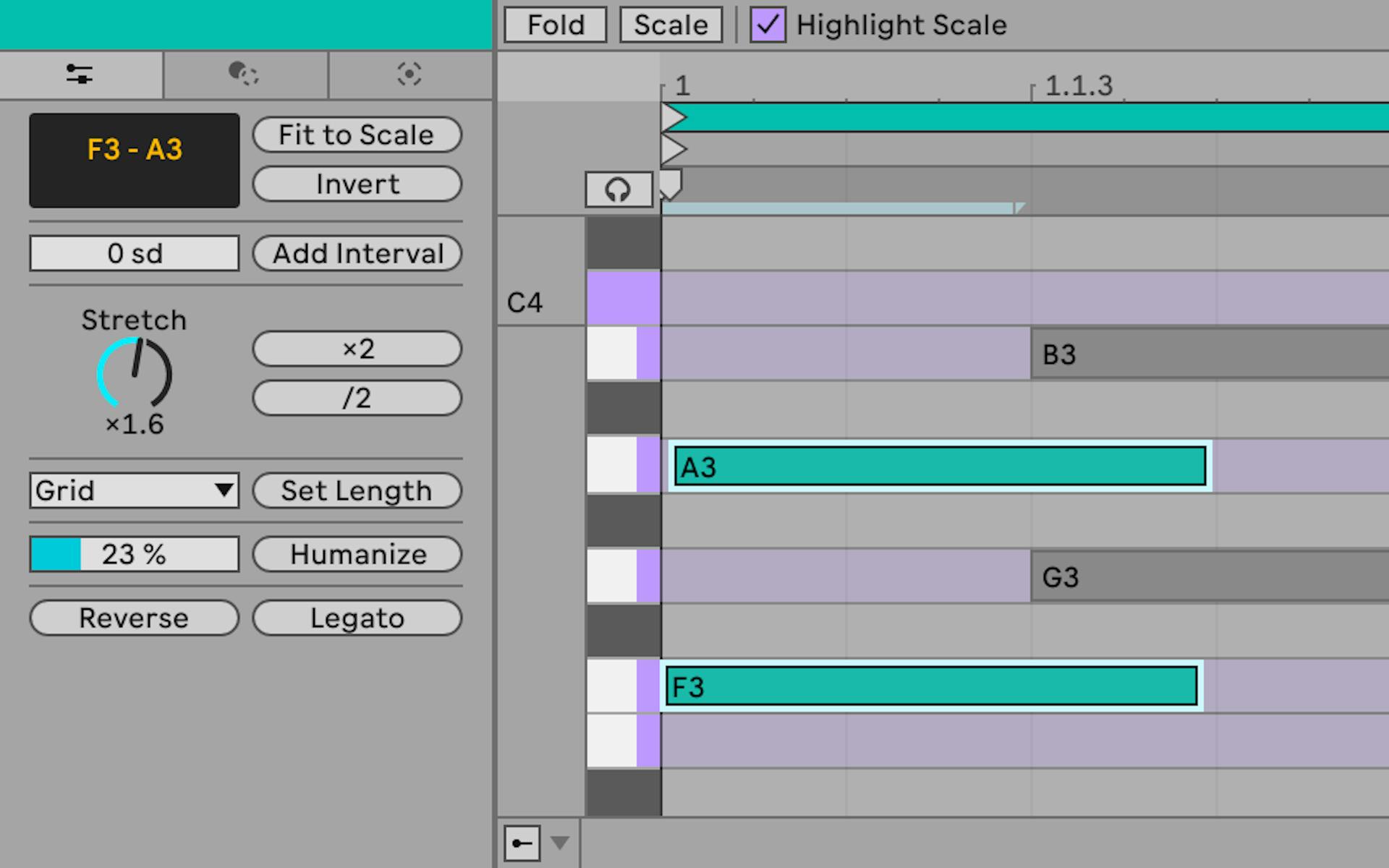Open the Grid dropdown menu

[x=134, y=490]
